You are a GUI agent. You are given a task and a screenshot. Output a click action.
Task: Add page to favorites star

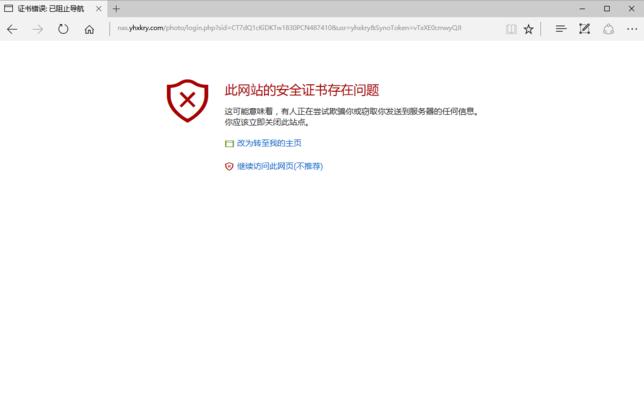[x=529, y=29]
